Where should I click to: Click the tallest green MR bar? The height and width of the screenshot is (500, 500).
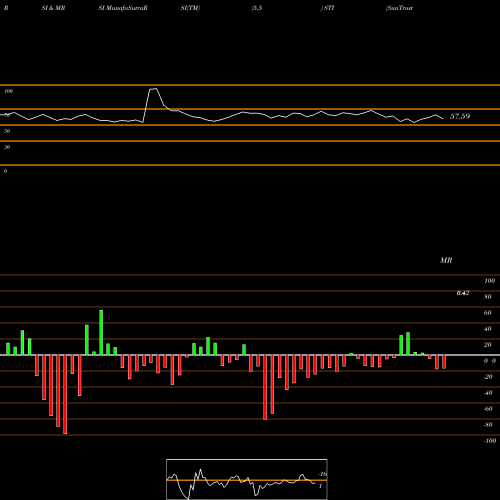(101, 332)
